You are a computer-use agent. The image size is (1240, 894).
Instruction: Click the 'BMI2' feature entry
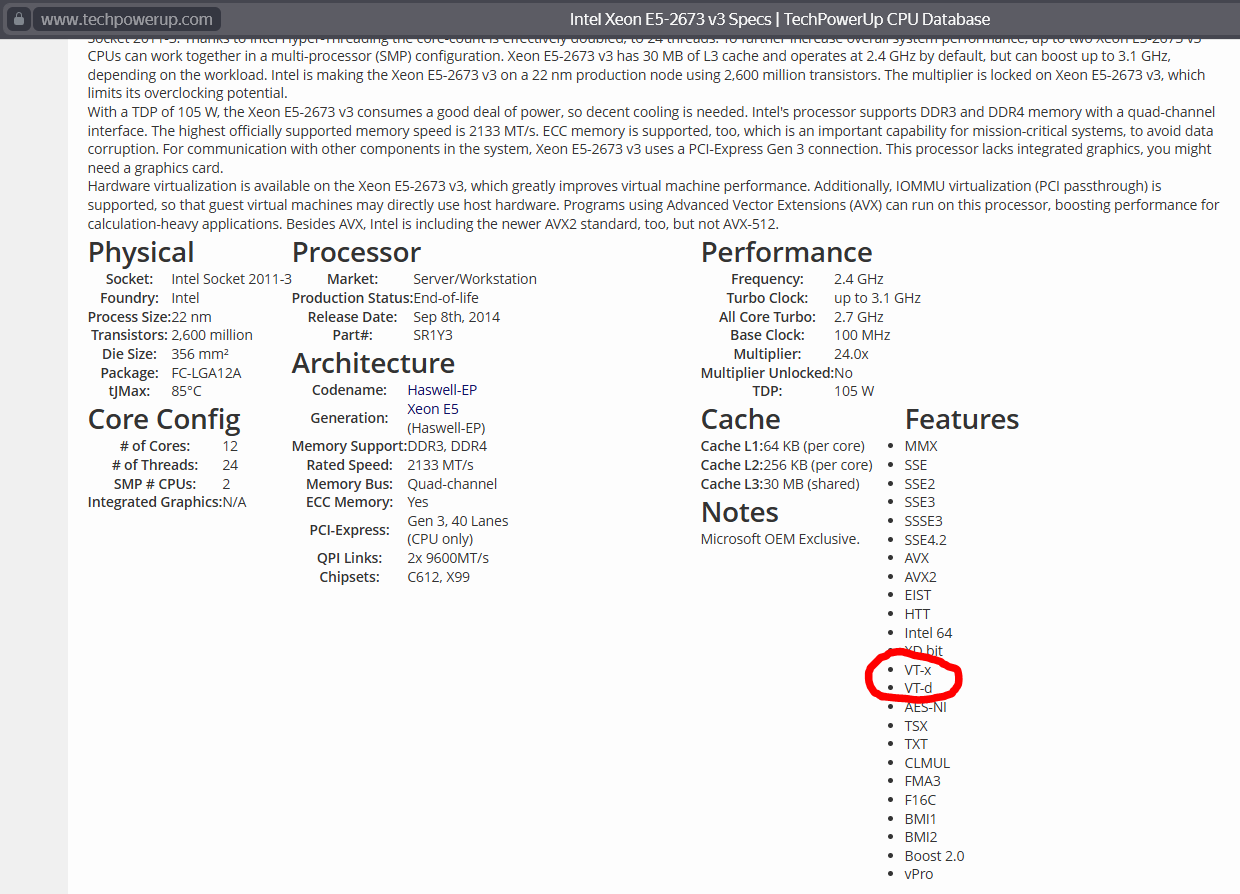pos(921,837)
